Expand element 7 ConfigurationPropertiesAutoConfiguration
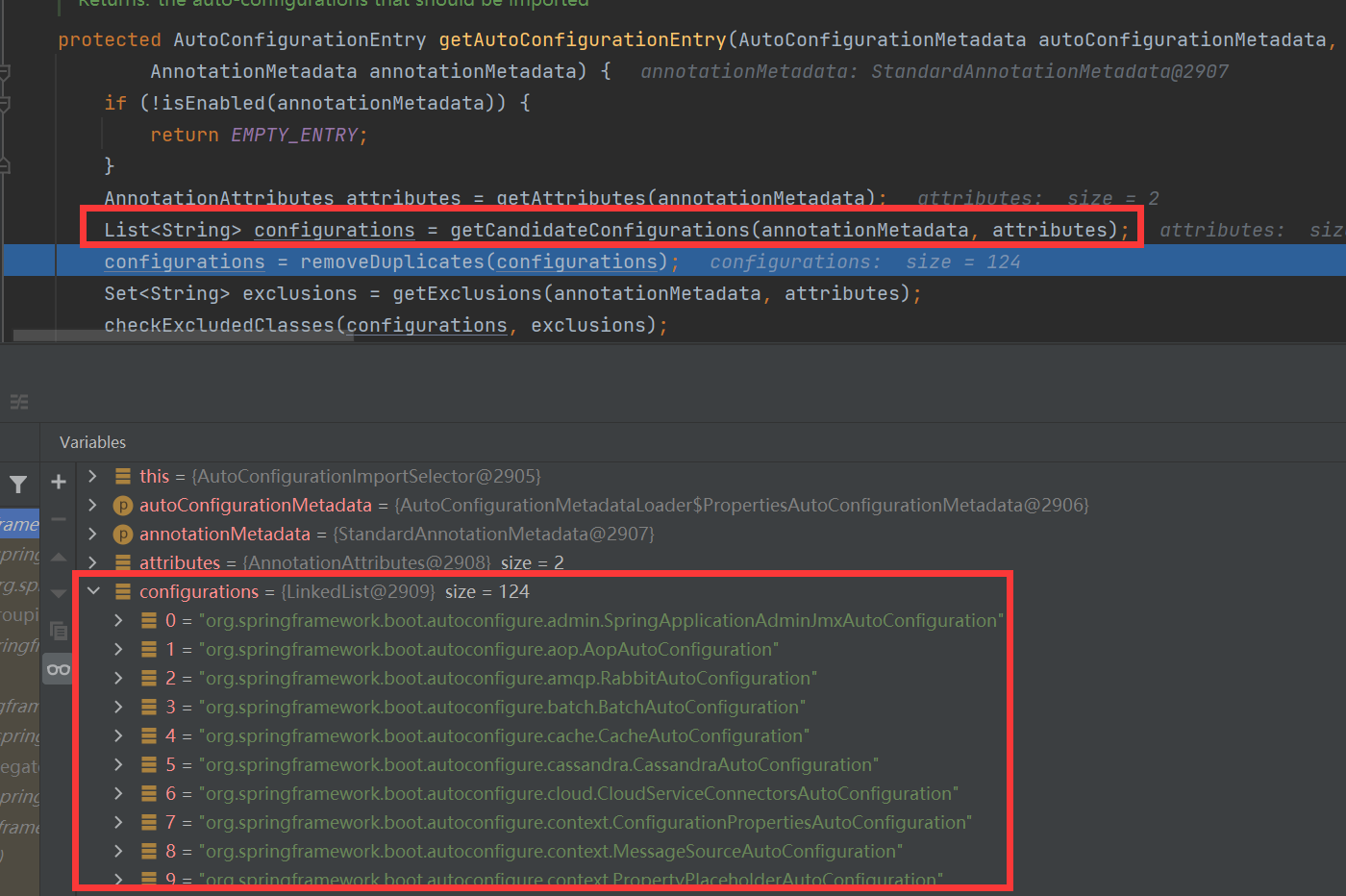 point(119,822)
